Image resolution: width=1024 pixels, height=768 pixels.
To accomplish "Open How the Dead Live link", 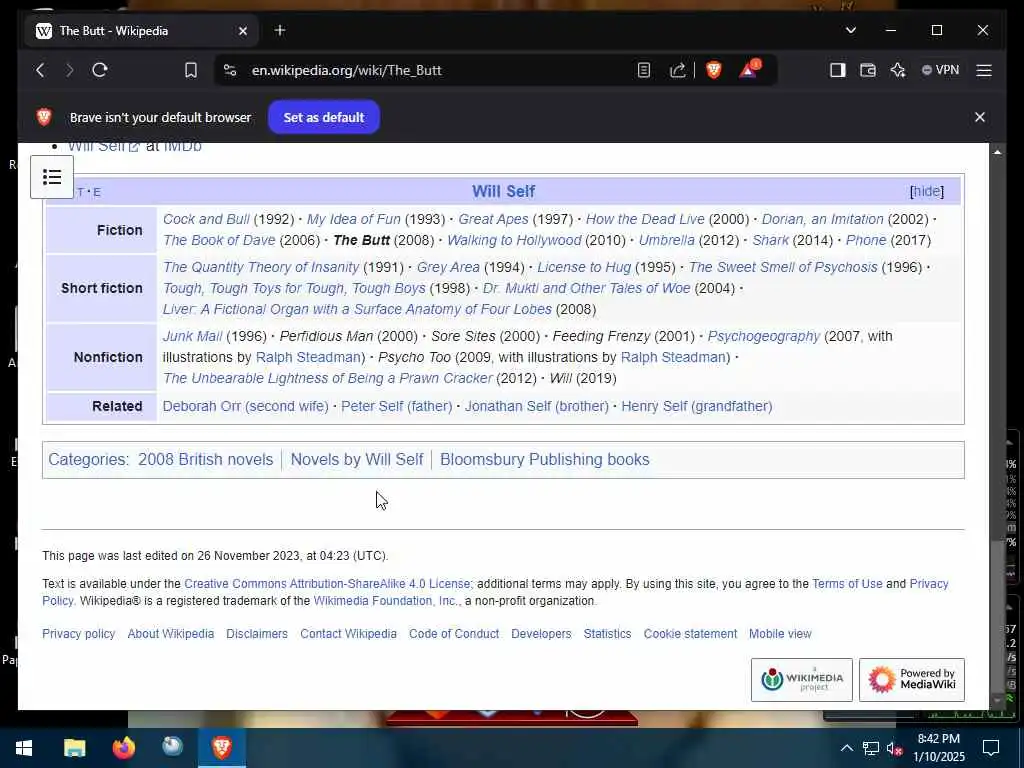I will tap(645, 219).
